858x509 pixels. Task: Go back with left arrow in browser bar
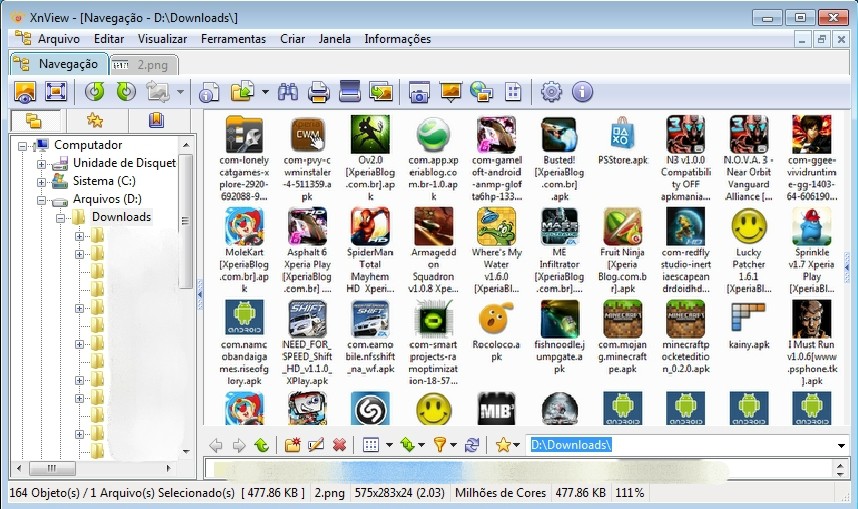(216, 446)
